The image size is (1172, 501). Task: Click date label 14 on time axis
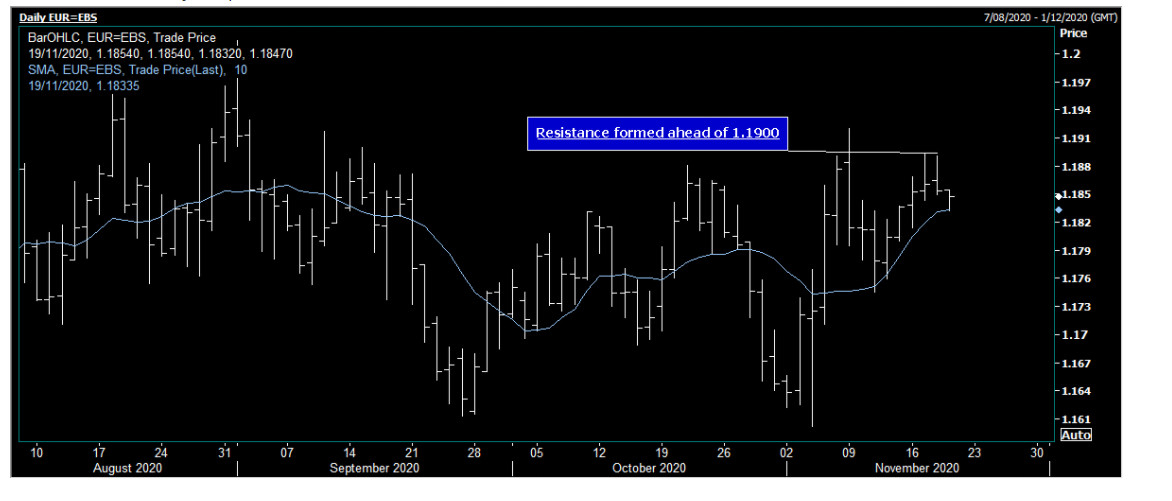(x=350, y=452)
